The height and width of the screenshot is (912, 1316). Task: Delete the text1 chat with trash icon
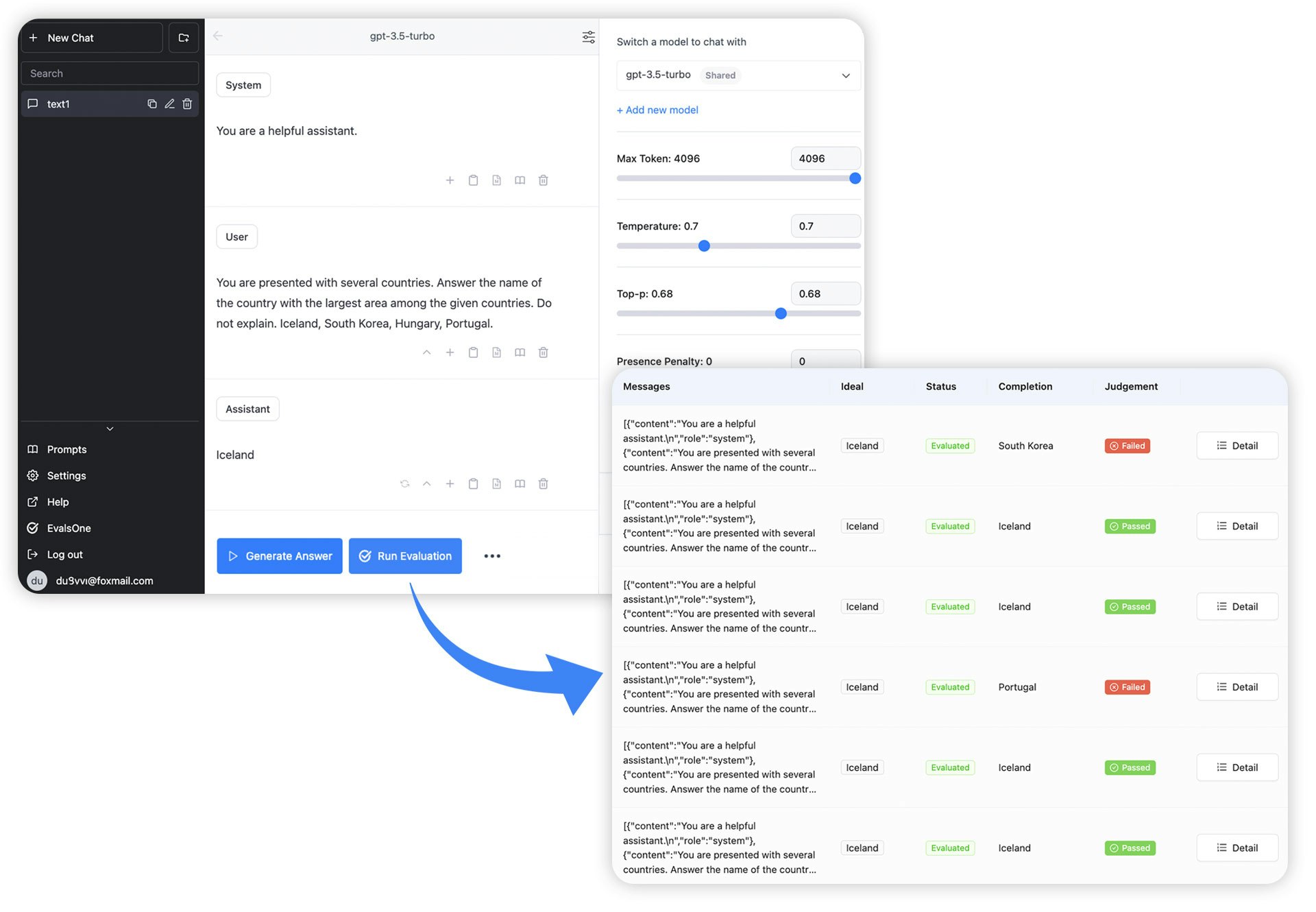(187, 104)
